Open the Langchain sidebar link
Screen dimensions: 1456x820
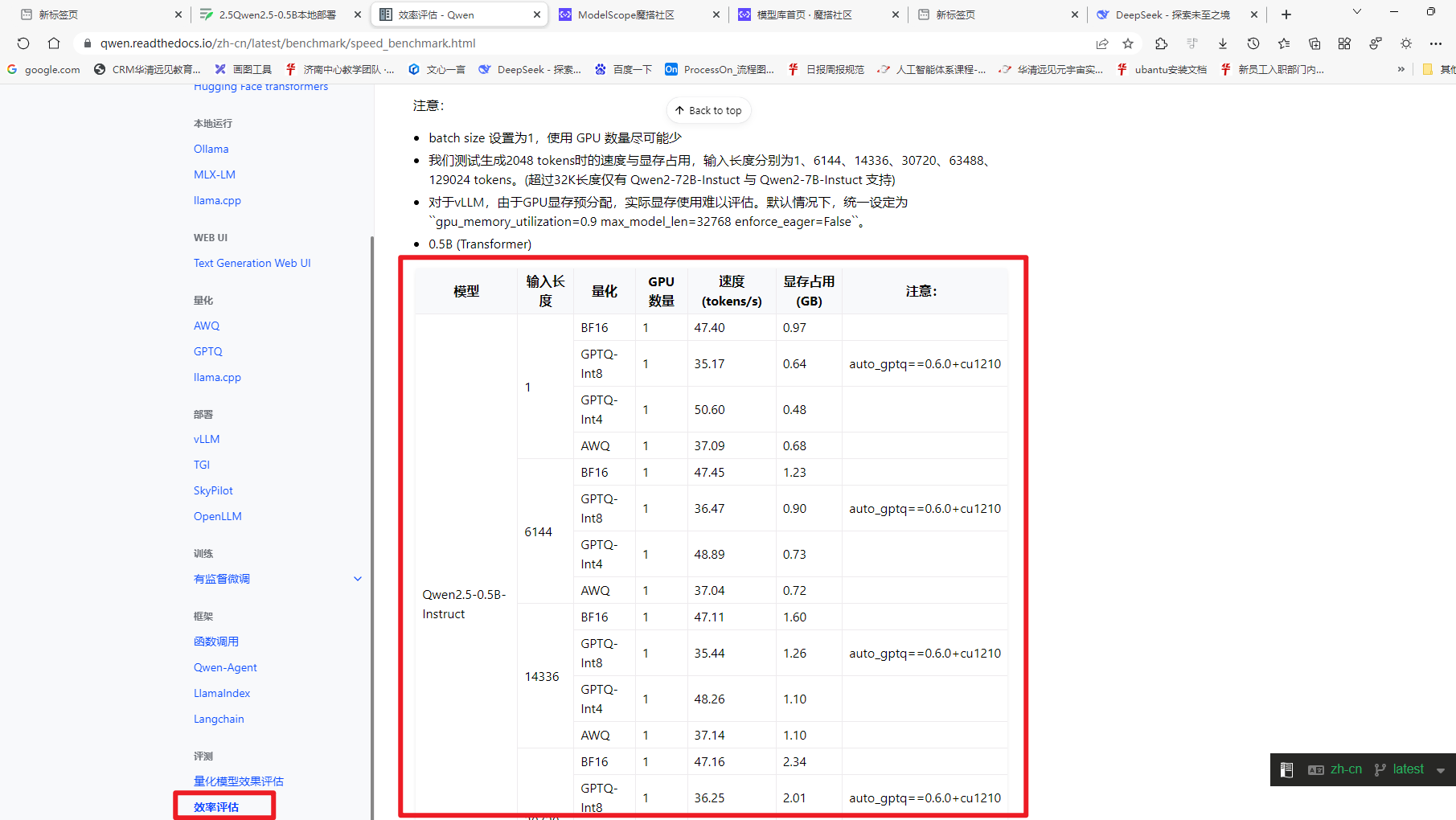coord(219,719)
